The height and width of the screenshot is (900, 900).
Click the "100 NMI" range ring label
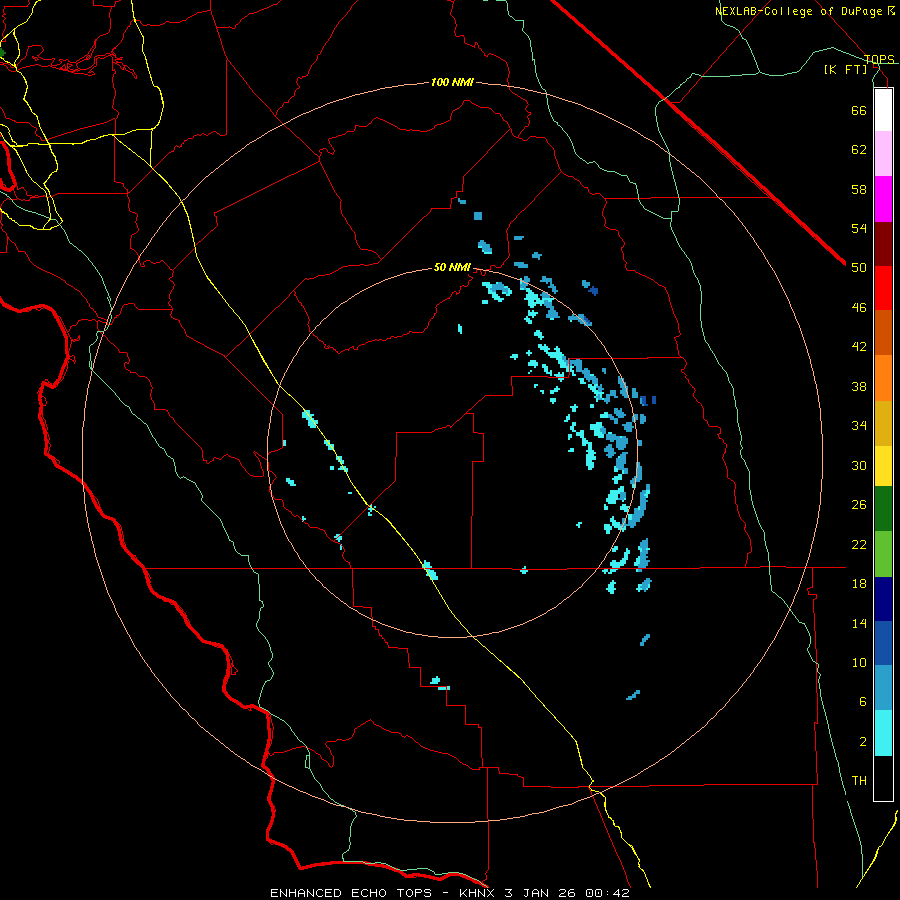tap(452, 83)
